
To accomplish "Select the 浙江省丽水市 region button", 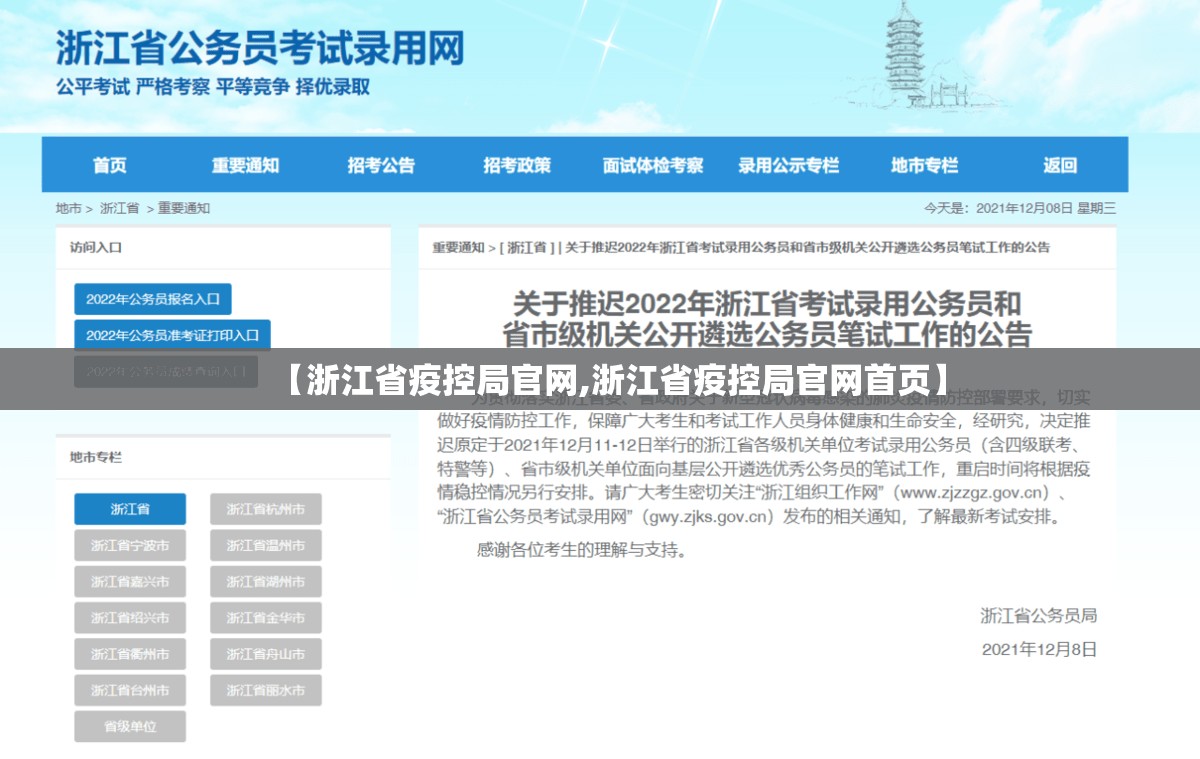I will 266,690.
